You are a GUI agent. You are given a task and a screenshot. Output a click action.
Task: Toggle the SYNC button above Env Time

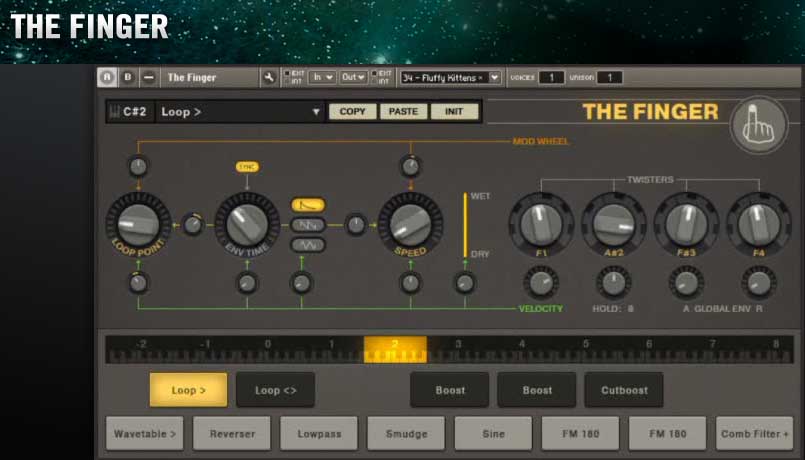[x=247, y=167]
